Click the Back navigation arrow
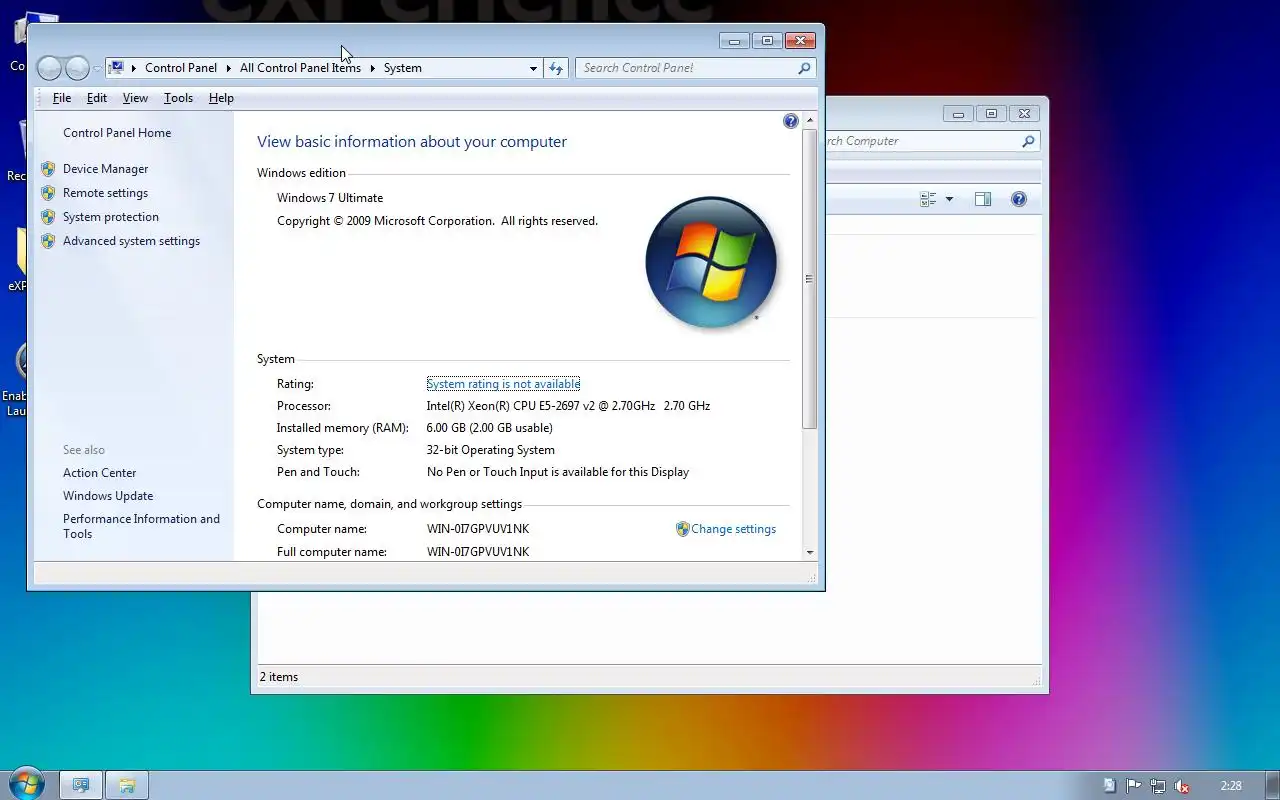 [49, 68]
